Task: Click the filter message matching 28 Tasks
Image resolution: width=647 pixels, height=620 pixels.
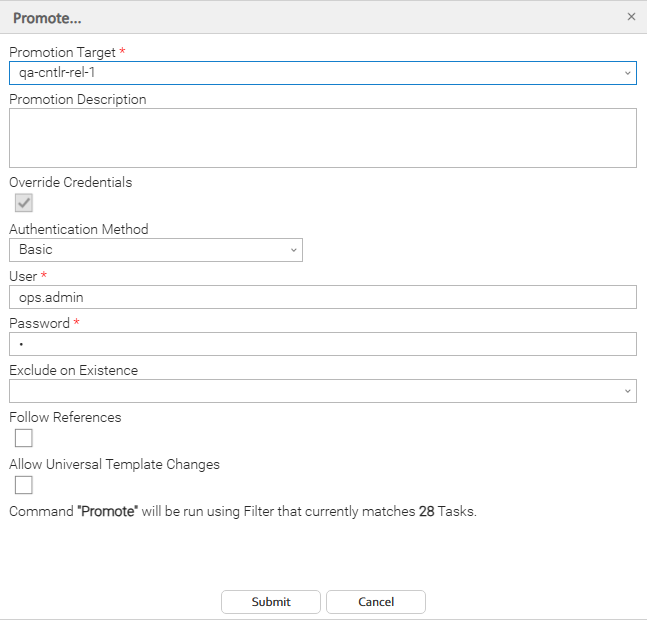Action: (x=243, y=511)
